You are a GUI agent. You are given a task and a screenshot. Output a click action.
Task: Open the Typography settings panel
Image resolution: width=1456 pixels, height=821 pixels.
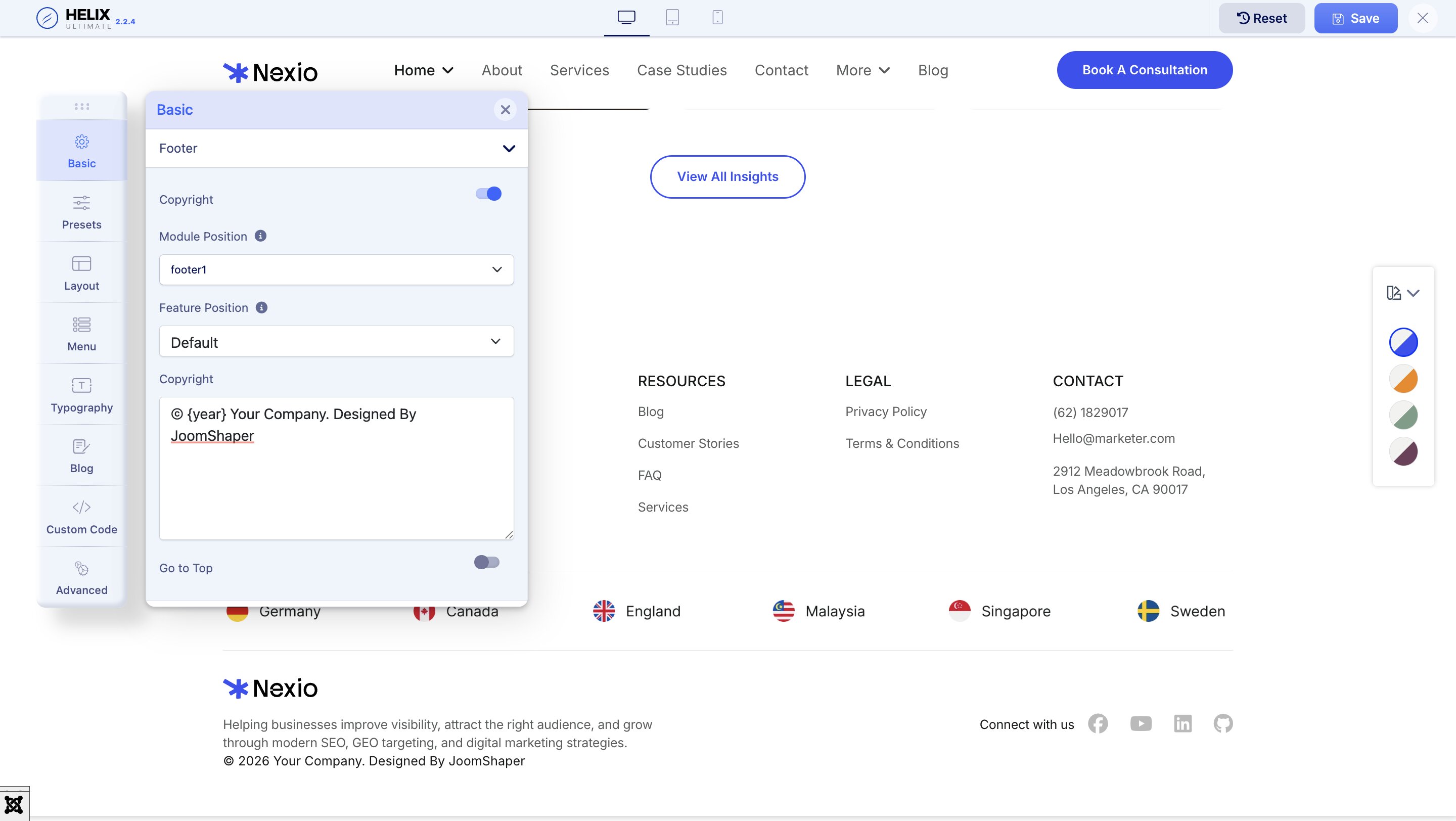[81, 395]
